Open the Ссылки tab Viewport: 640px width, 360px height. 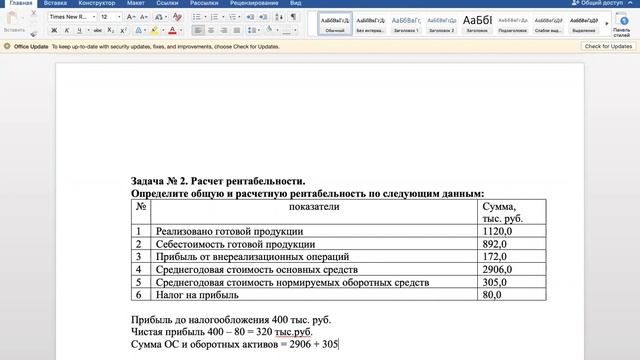coord(167,3)
